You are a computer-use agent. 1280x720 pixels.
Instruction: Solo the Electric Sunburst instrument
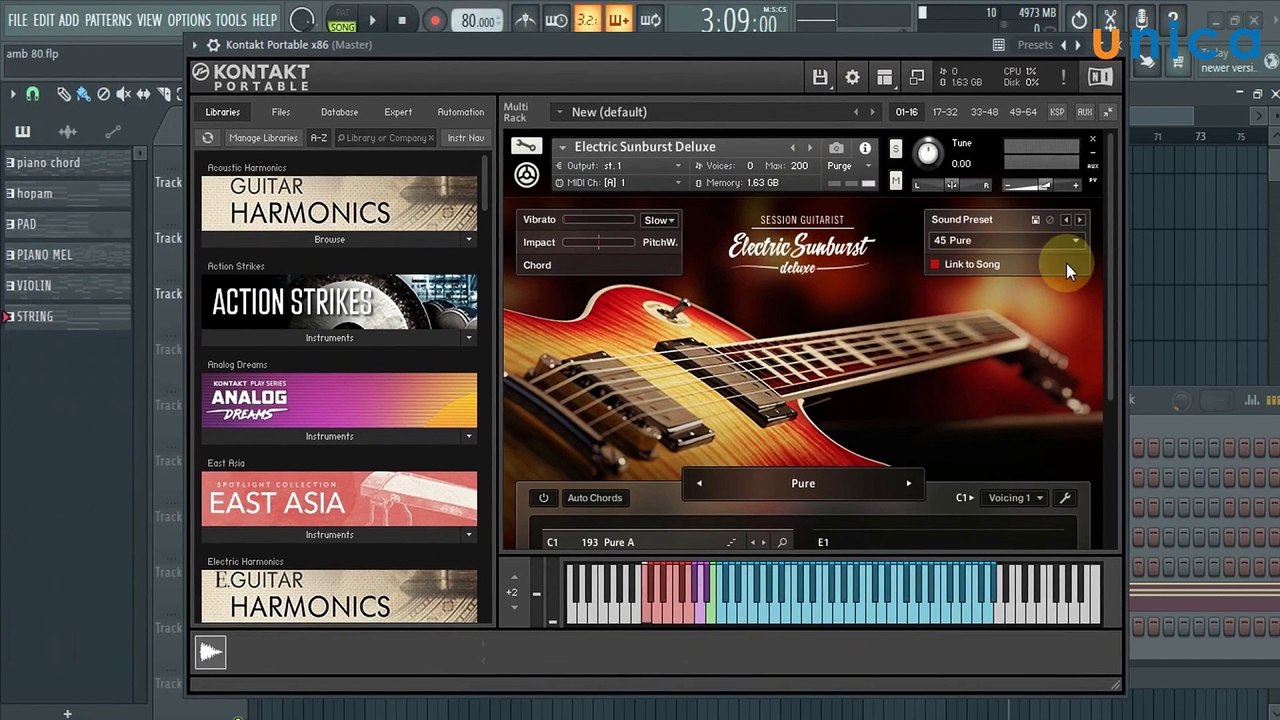click(896, 149)
